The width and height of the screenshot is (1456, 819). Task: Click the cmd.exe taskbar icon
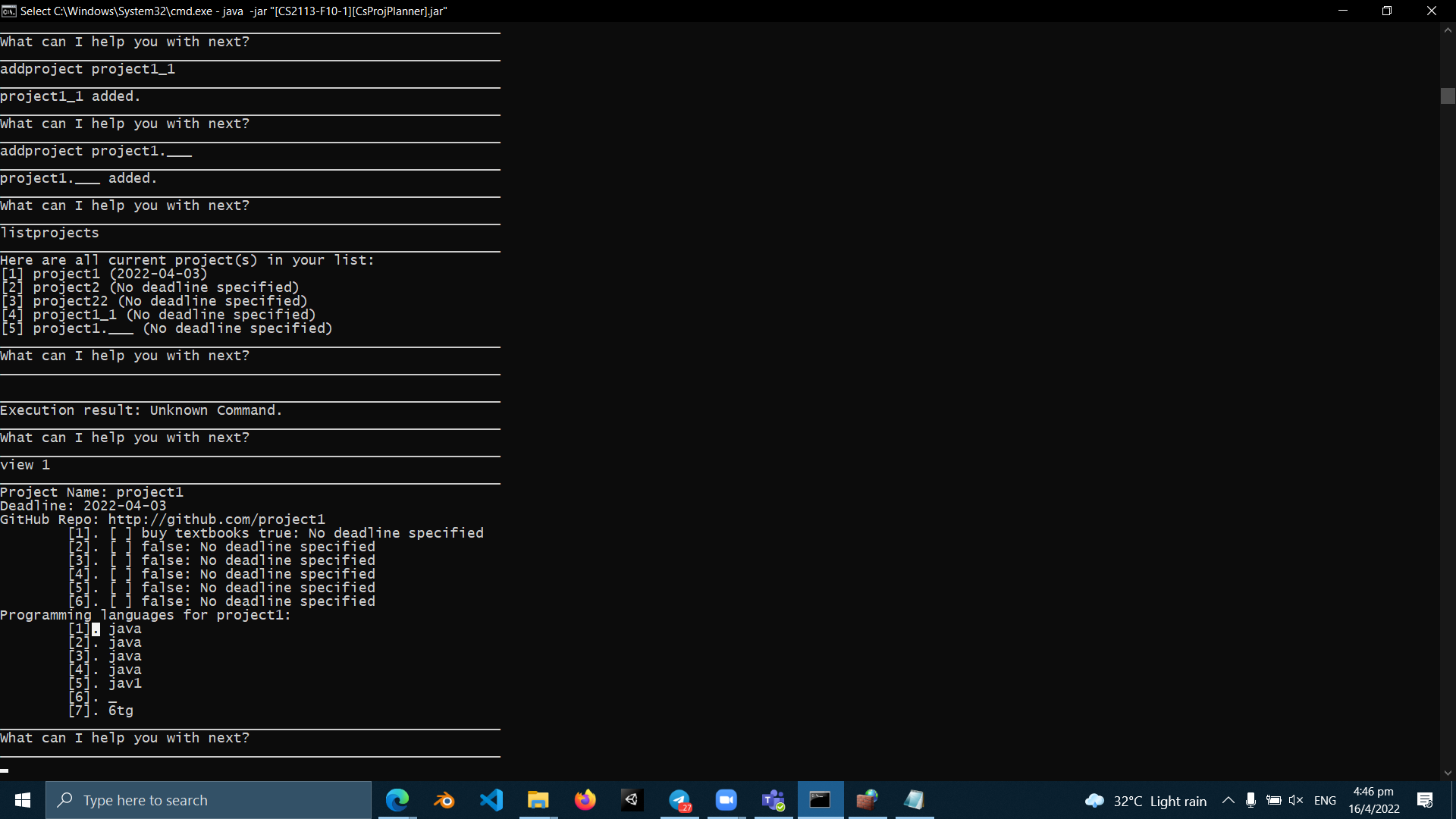coord(820,800)
